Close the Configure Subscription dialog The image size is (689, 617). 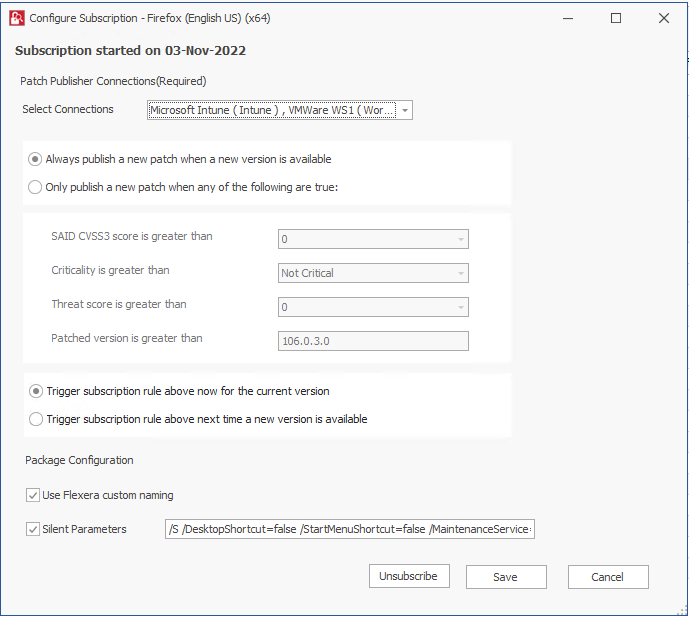664,18
